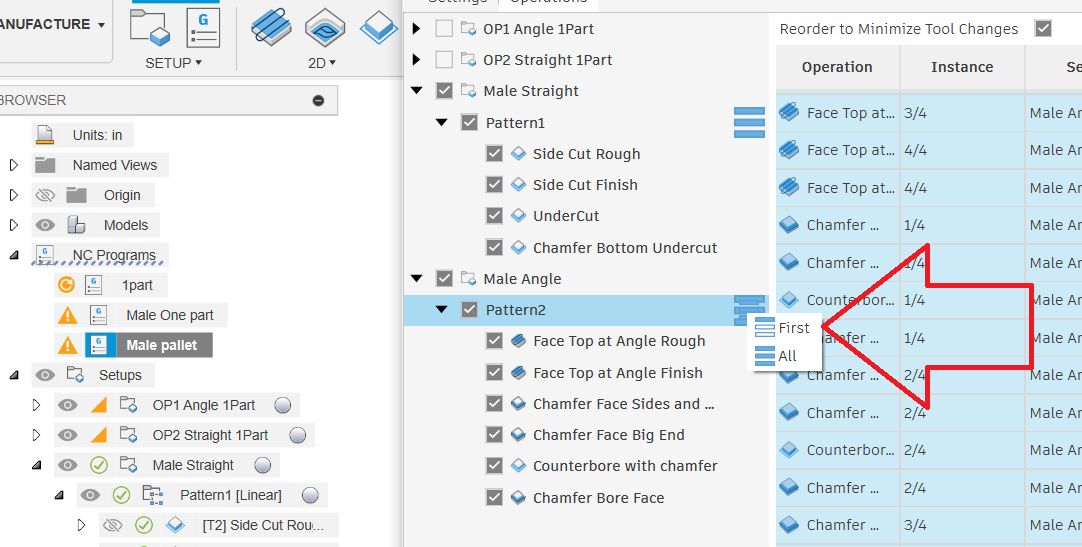The width and height of the screenshot is (1082, 547).
Task: Uncheck the Pattern1 checkbox
Action: click(x=469, y=123)
